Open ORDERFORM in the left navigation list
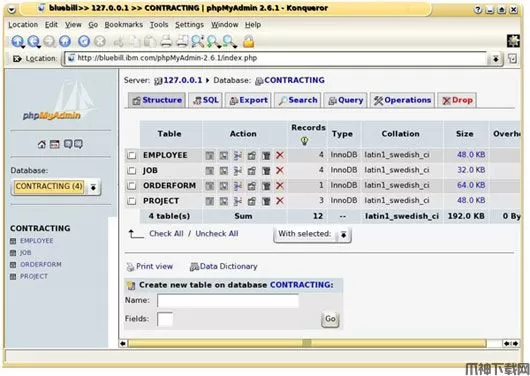Image resolution: width=530 pixels, height=376 pixels. point(41,264)
